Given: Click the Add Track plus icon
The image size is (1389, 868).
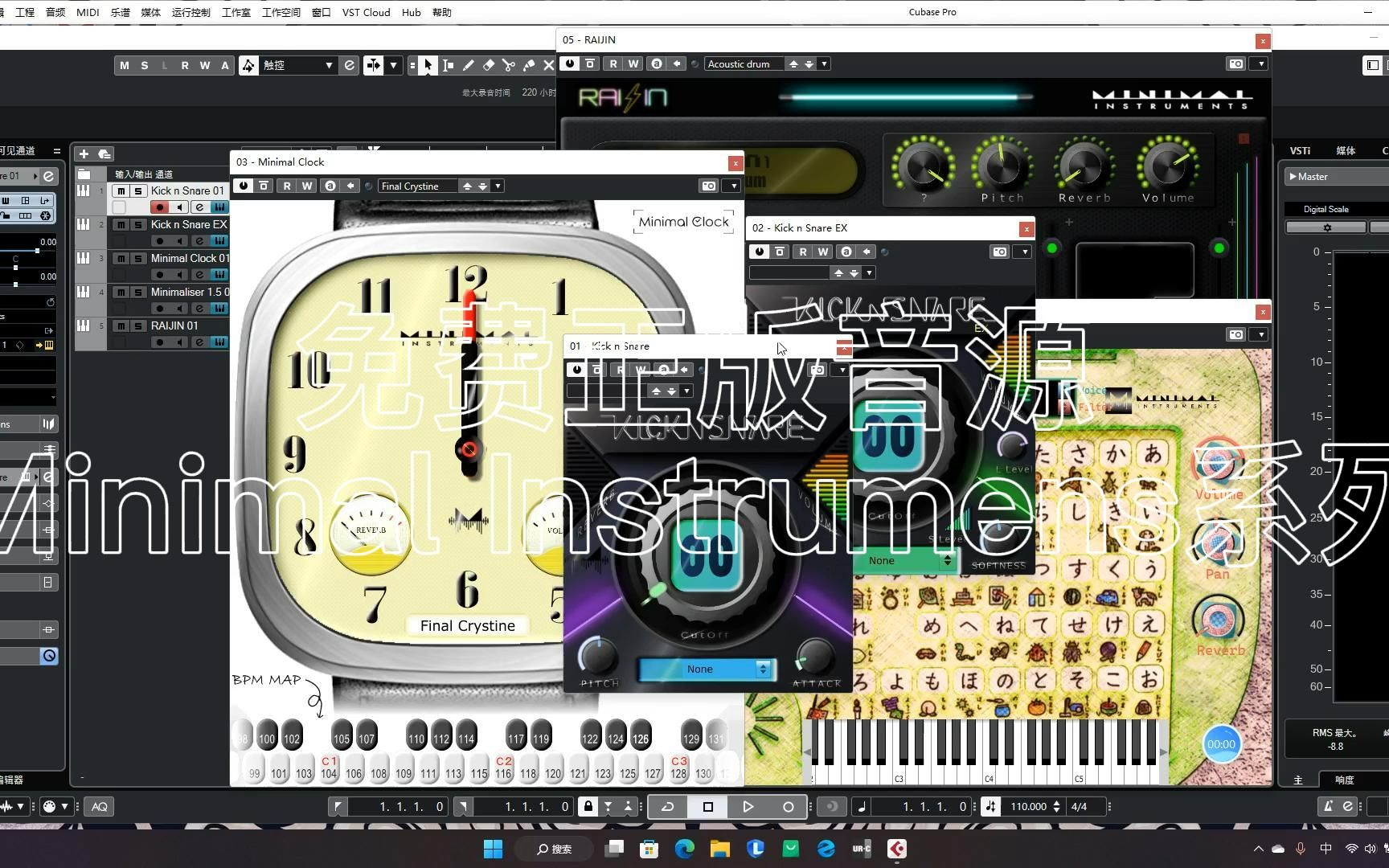Looking at the screenshot, I should 84,154.
